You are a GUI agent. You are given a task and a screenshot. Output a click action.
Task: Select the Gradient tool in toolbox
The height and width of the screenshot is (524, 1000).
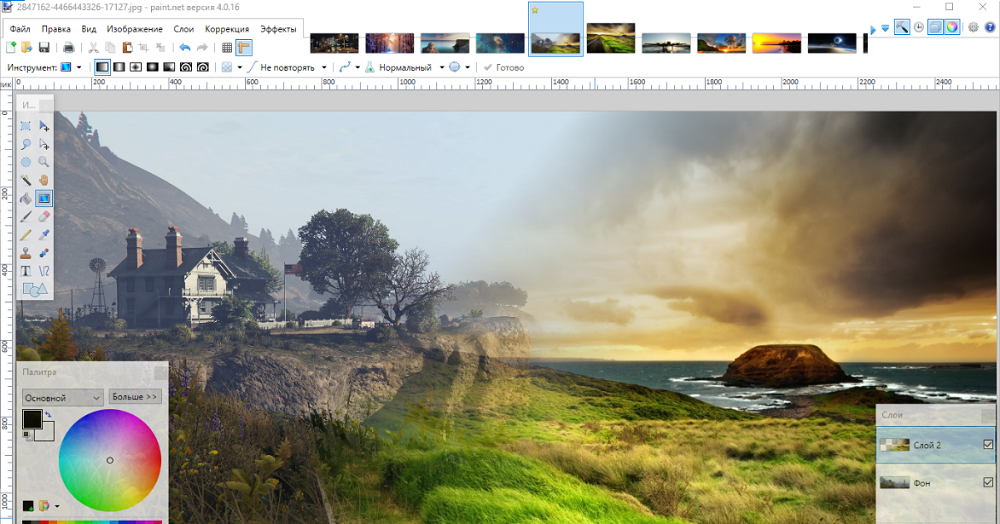43,198
